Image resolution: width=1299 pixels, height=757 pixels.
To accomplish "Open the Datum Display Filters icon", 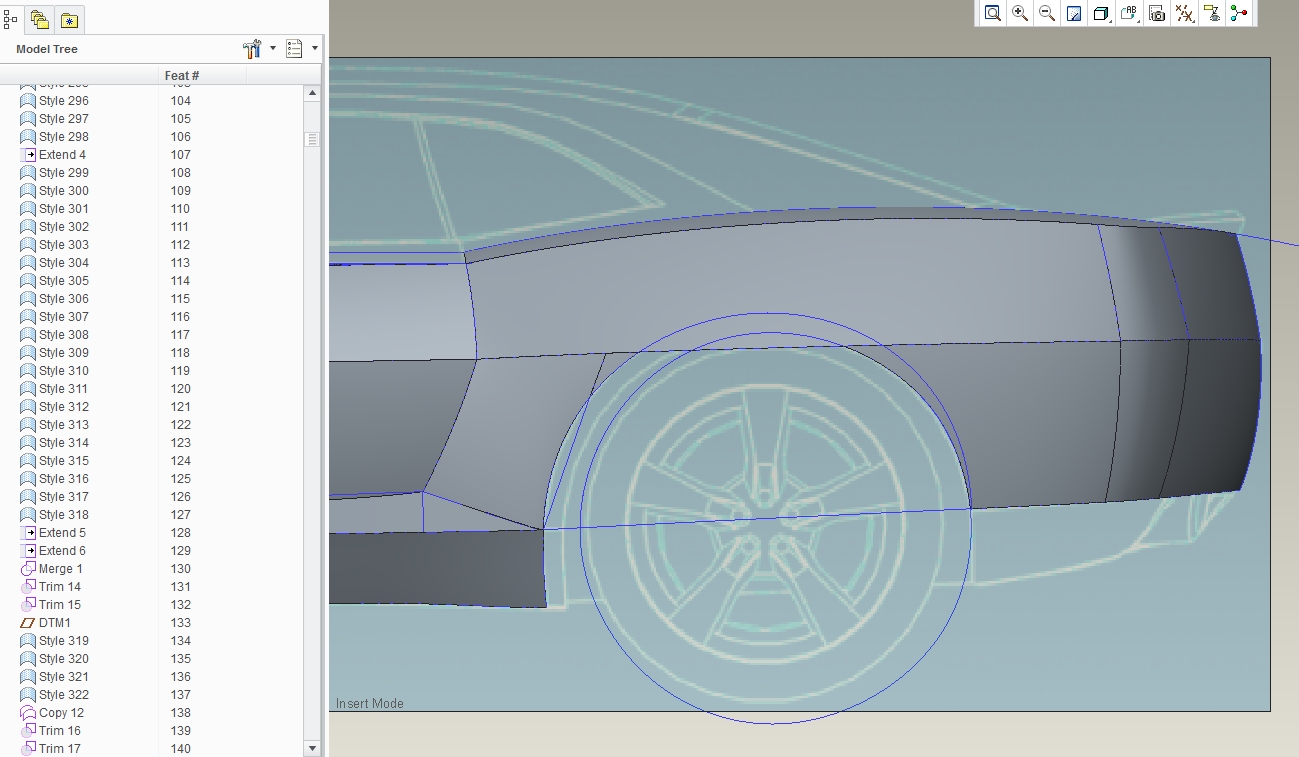I will pyautogui.click(x=1184, y=13).
